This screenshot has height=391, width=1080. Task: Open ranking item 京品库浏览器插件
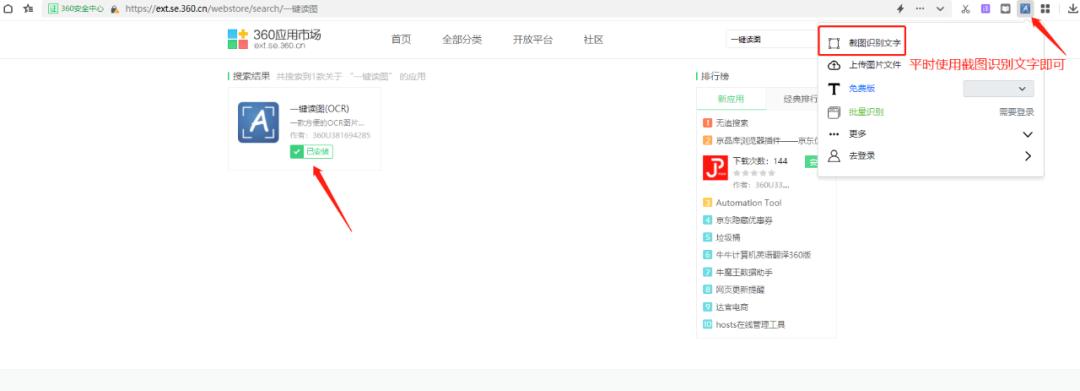[768, 140]
